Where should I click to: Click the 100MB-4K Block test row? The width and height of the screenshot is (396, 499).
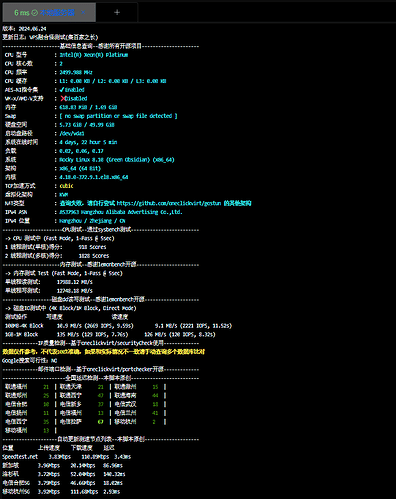(x=118, y=326)
